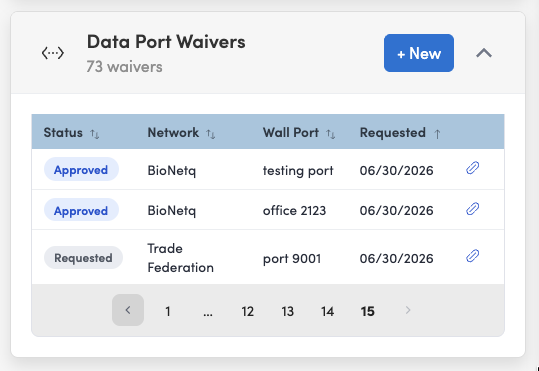Image resolution: width=539 pixels, height=371 pixels.
Task: Click 06/30/2026 date in port 9001 row
Action: 396,258
